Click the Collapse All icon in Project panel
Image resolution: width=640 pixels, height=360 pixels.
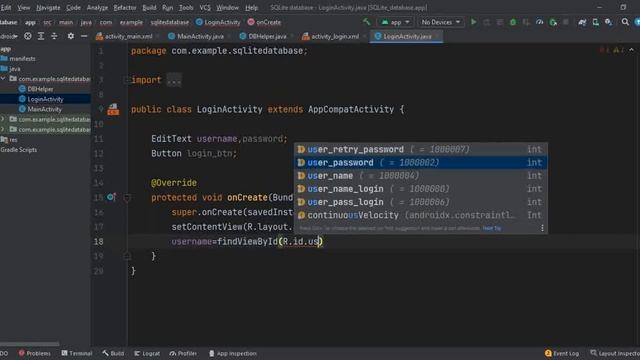[54, 36]
